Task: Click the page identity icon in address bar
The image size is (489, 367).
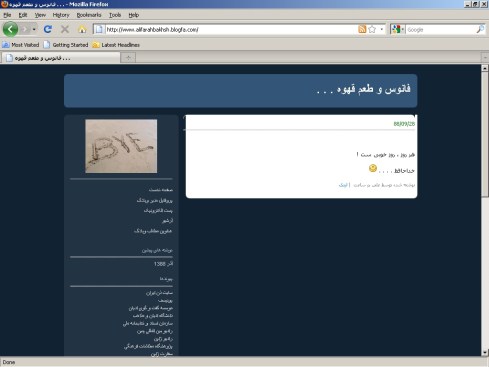Action: (99, 29)
